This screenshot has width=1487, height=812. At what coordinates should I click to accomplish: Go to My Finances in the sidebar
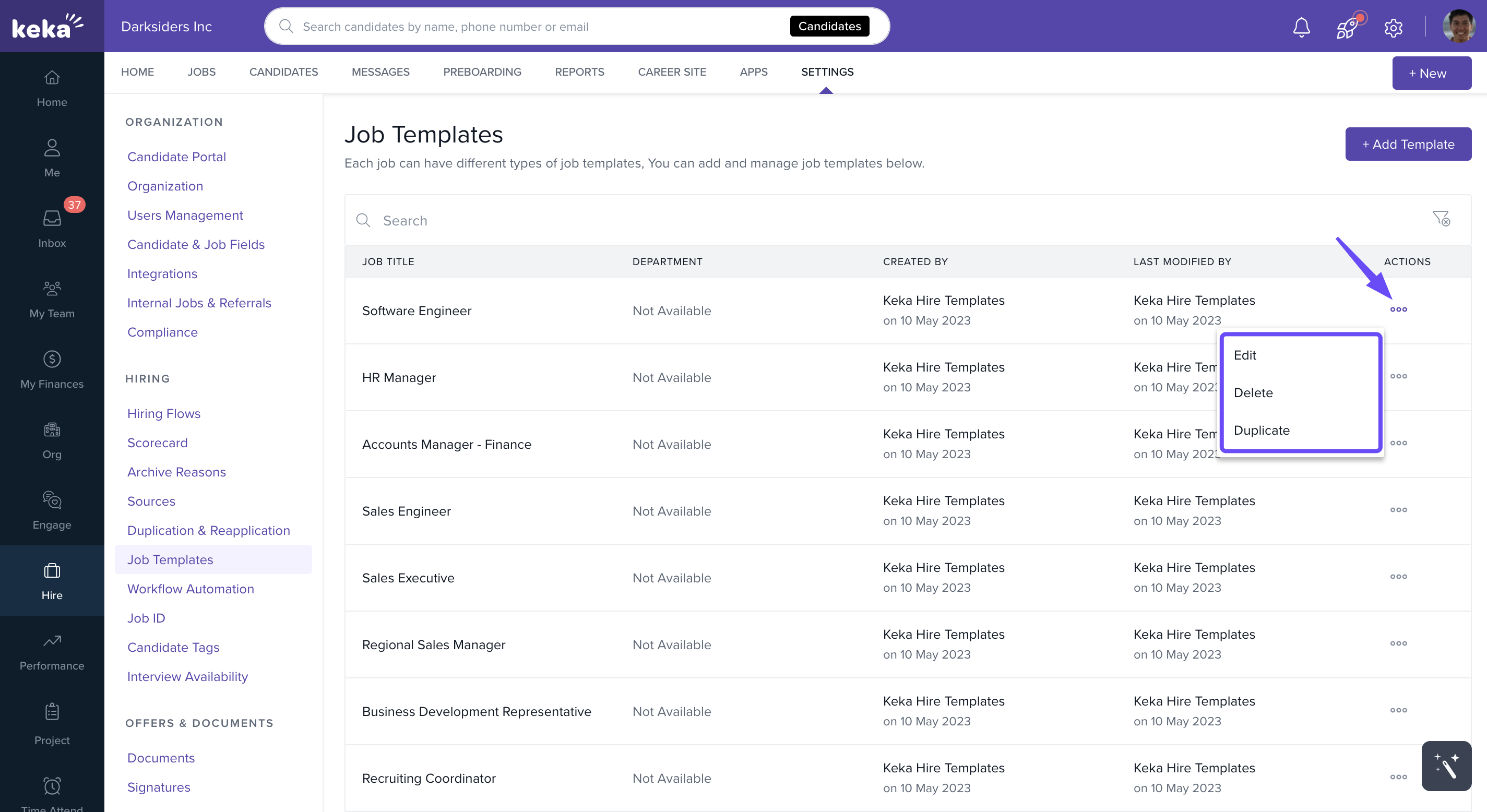tap(52, 369)
